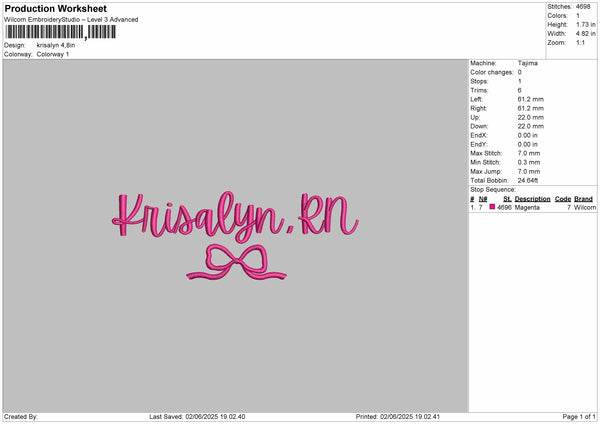Image resolution: width=600 pixels, height=424 pixels.
Task: Select the Height value 1.73 in
Action: [586, 24]
